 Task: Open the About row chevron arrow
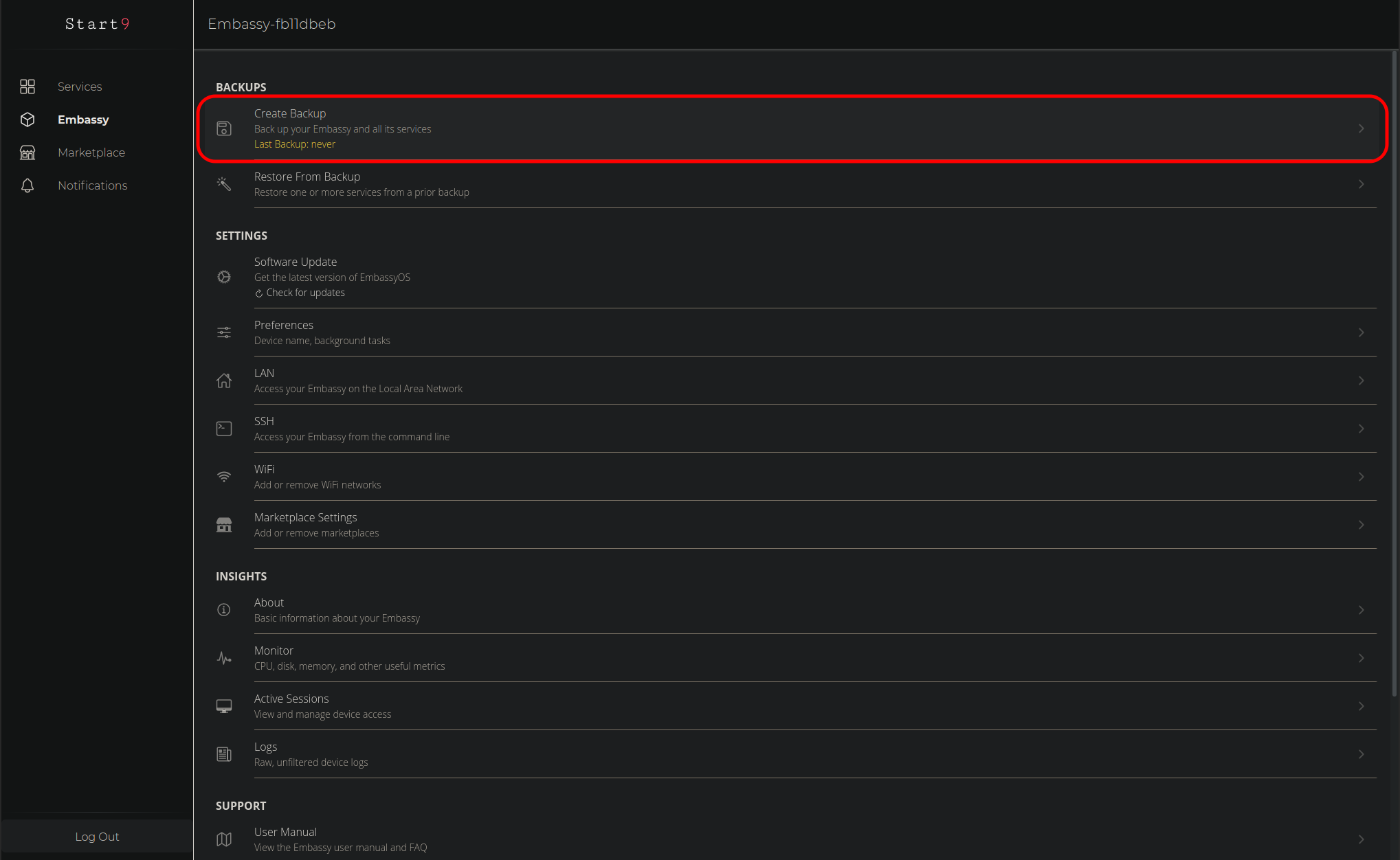coord(1361,610)
